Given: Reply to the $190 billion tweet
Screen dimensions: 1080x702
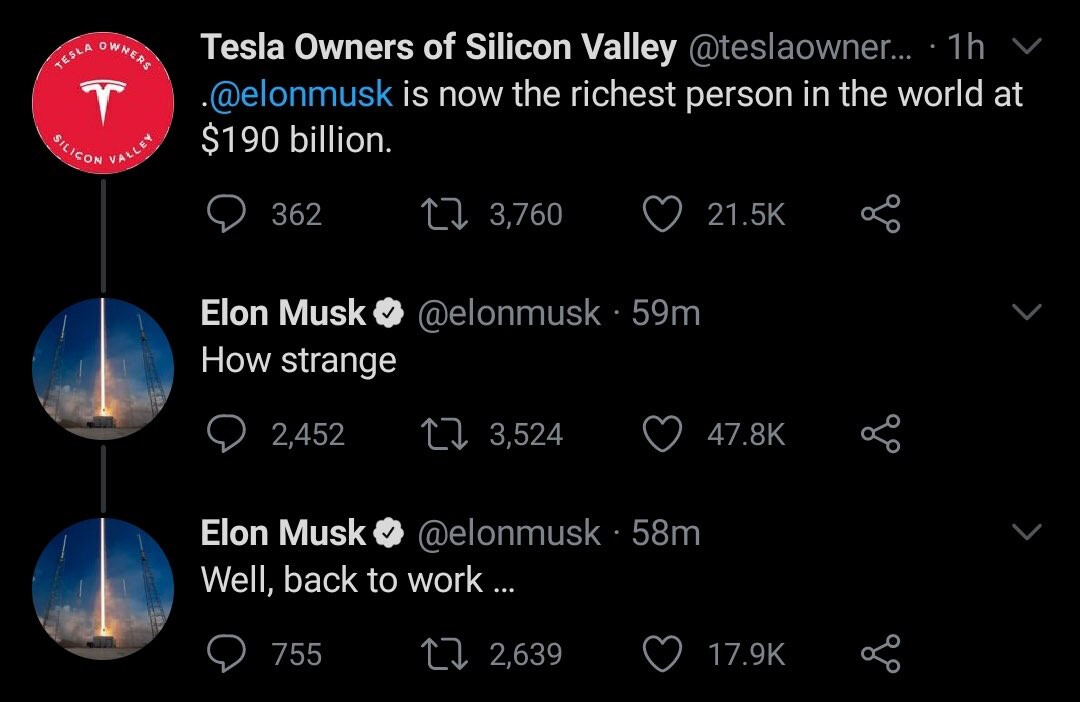Looking at the screenshot, I should (227, 214).
